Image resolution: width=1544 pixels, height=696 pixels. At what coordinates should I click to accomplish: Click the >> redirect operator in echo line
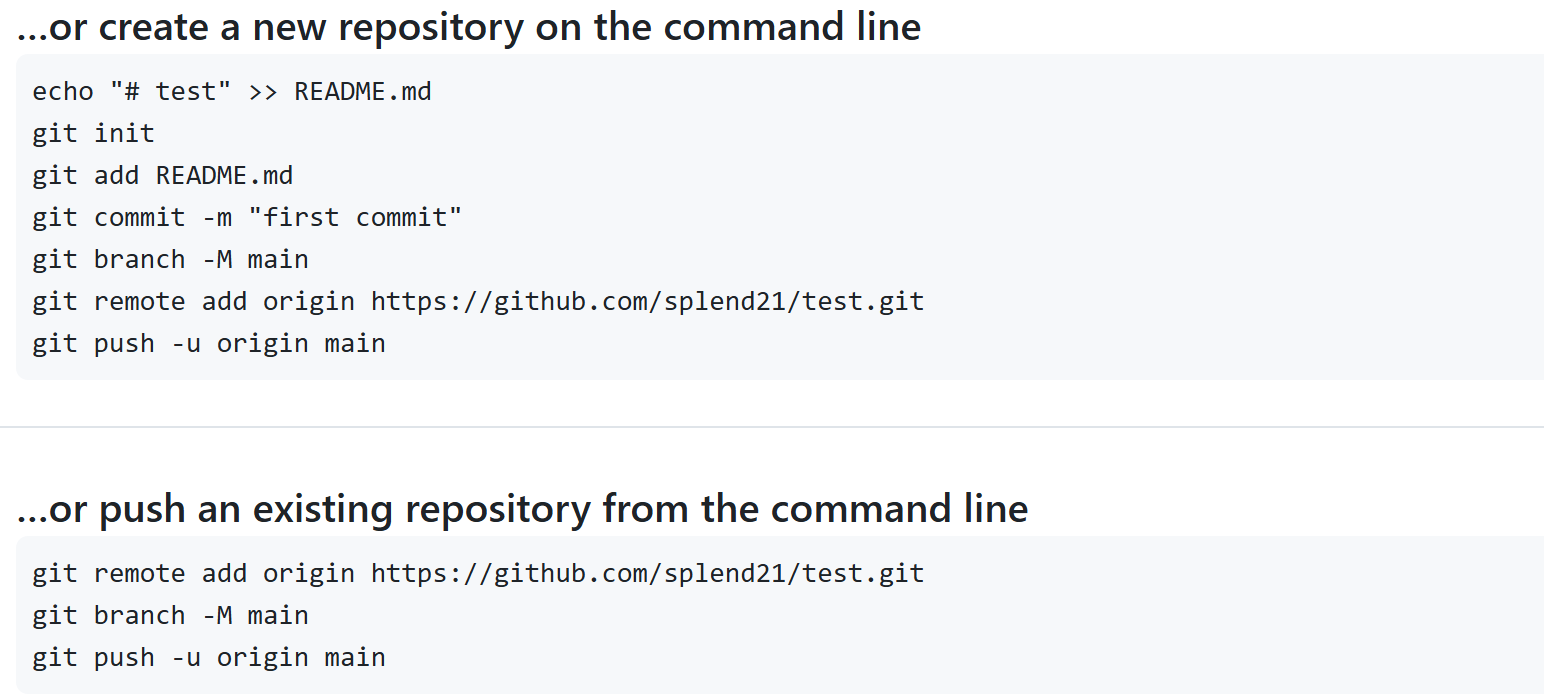(263, 92)
